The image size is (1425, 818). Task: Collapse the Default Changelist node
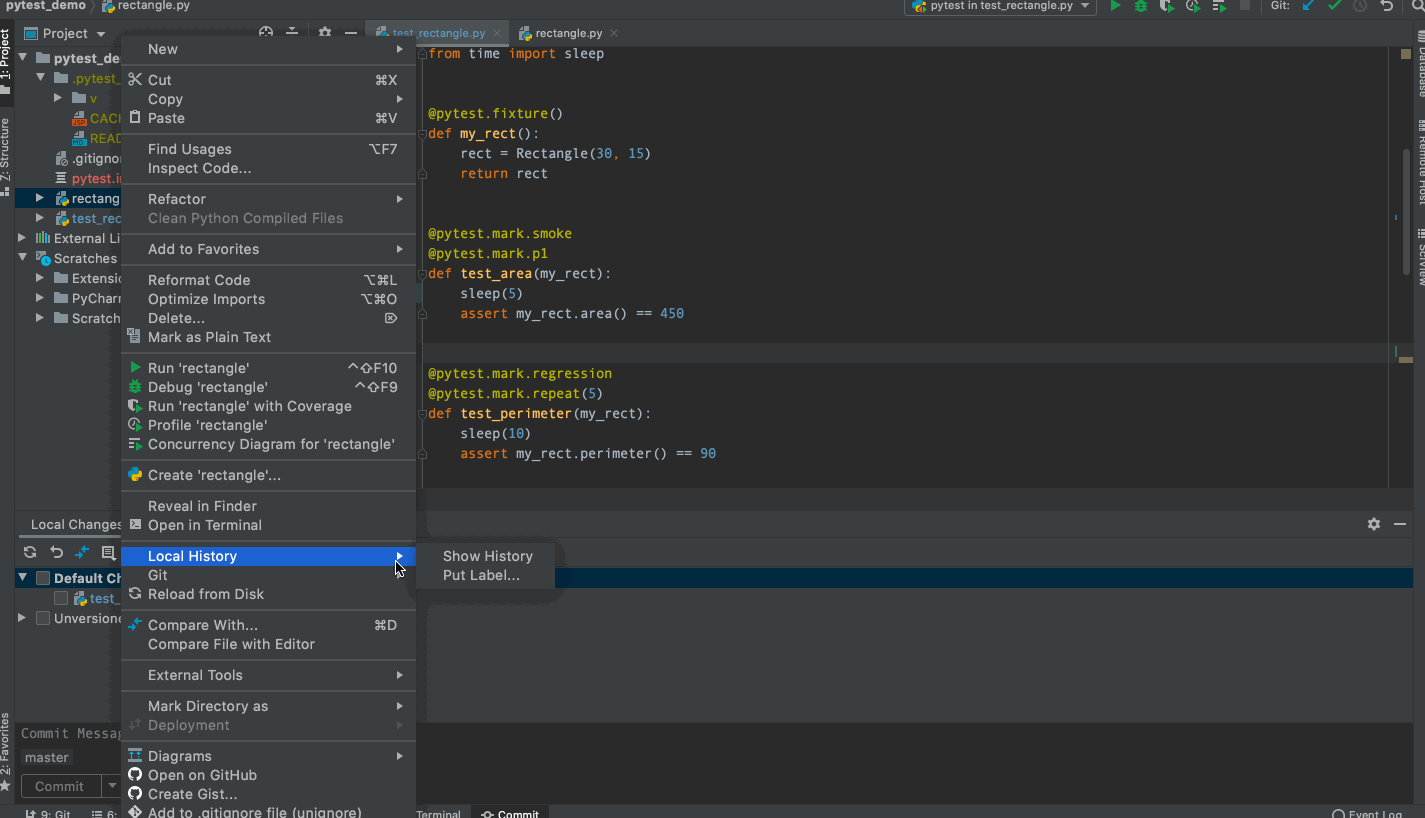(22, 578)
